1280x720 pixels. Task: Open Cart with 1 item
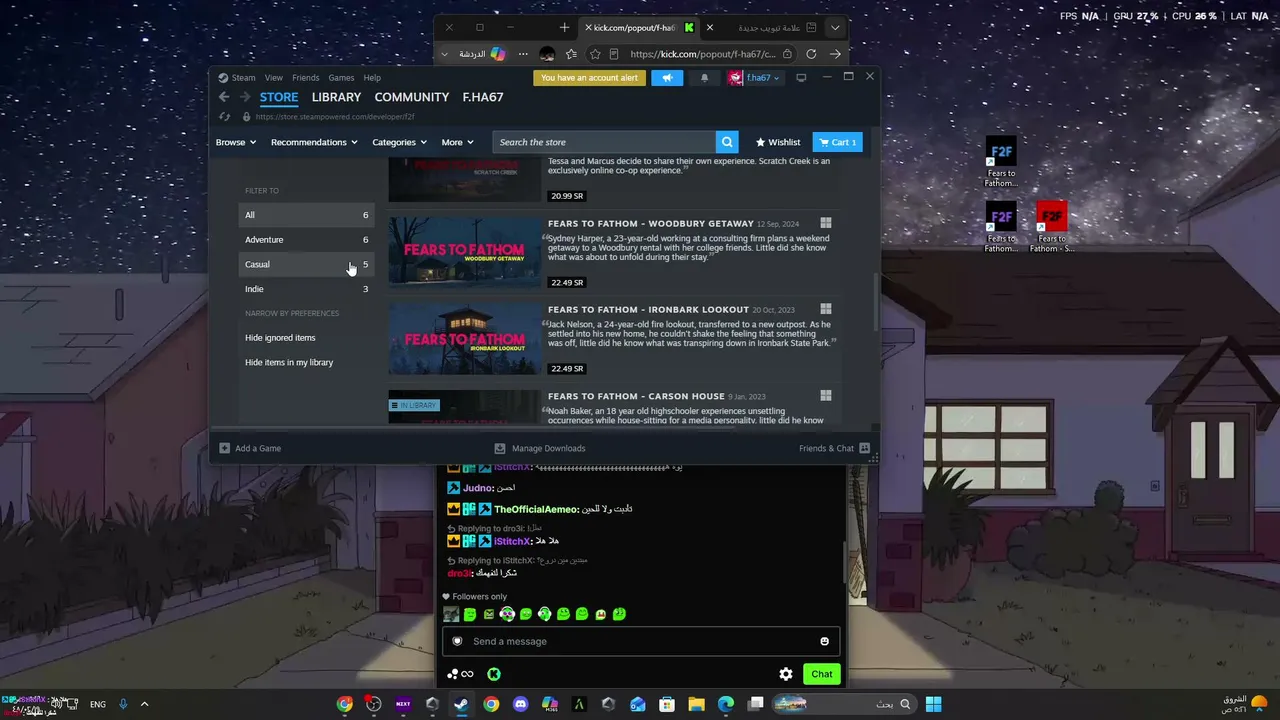(836, 142)
